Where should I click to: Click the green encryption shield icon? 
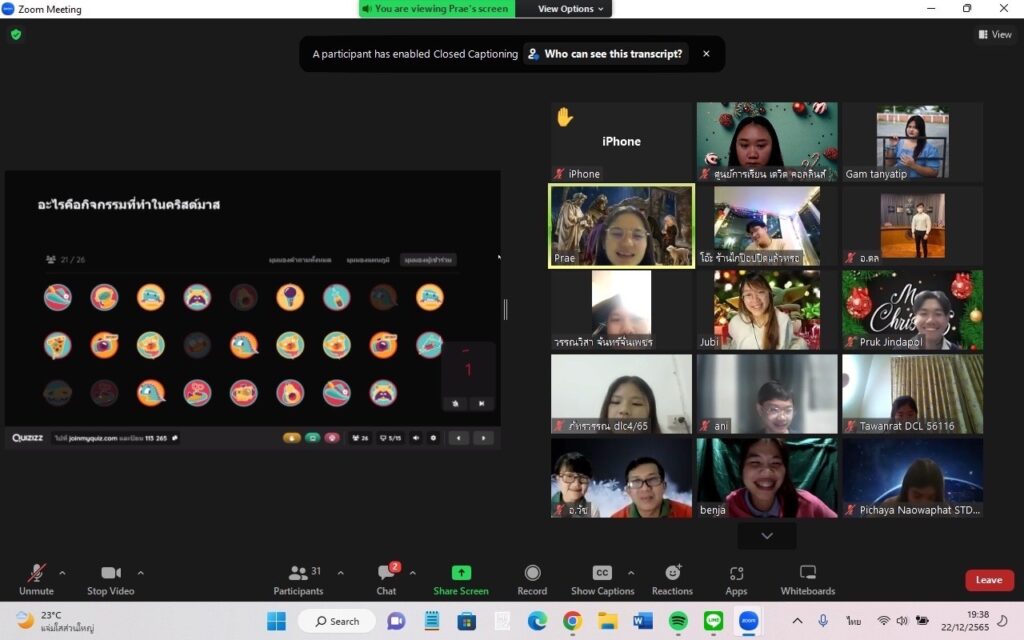pos(16,34)
